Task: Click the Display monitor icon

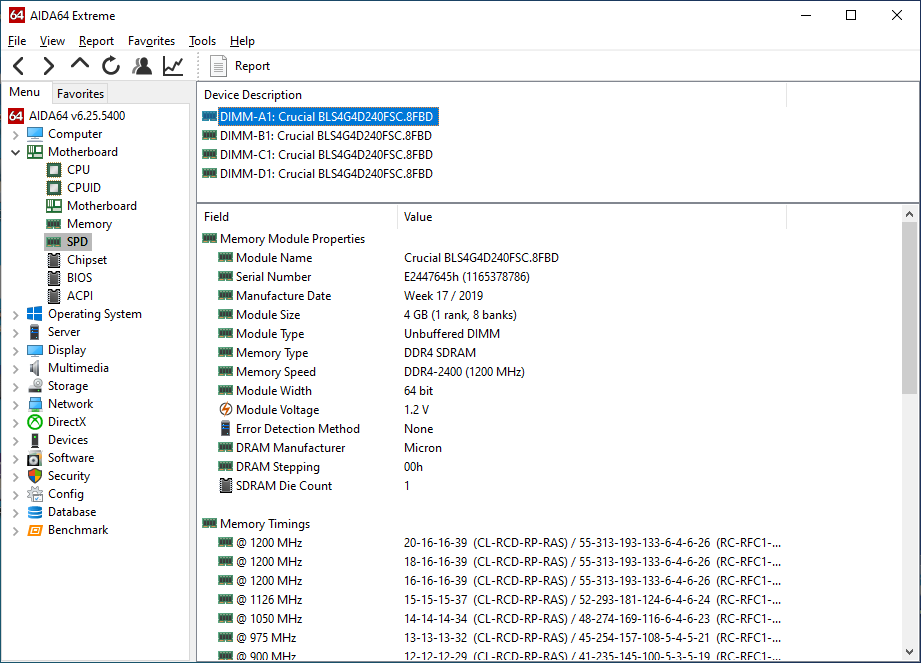Action: pos(35,350)
